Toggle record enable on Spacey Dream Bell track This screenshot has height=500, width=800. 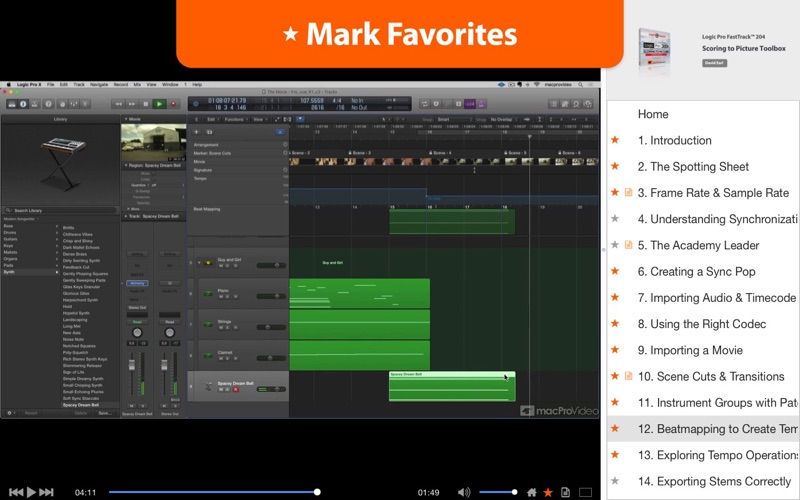pos(236,390)
